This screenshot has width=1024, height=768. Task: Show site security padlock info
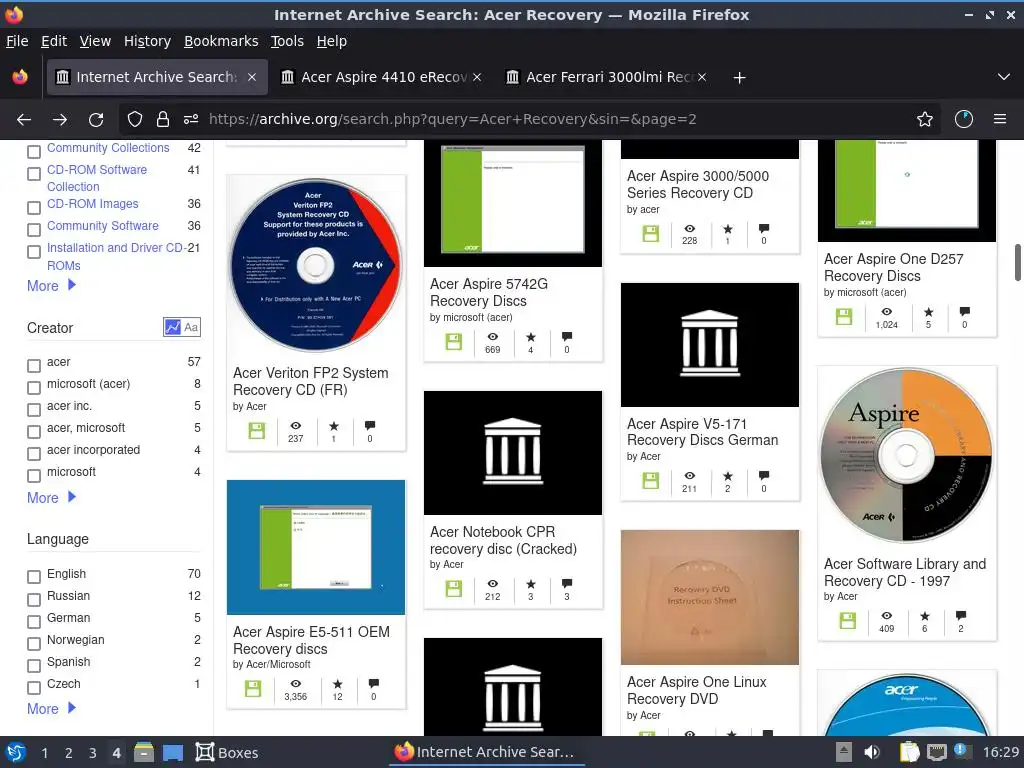[163, 119]
